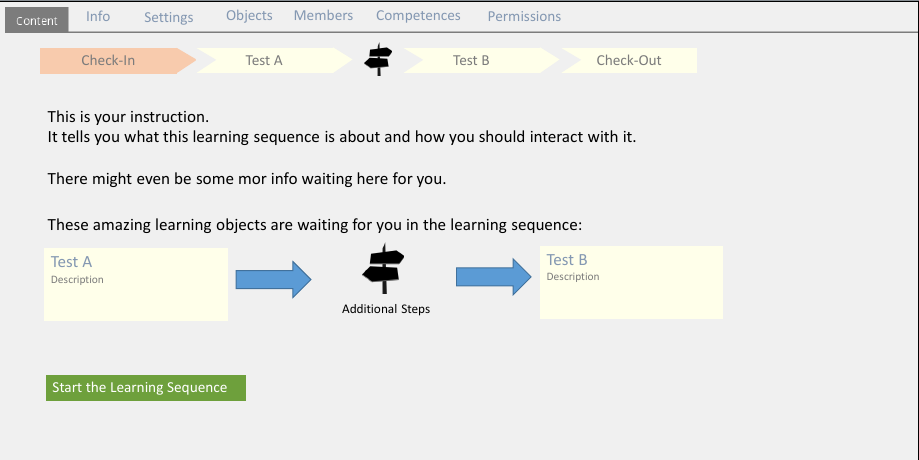The image size is (919, 460).
Task: Switch to the Competences tab
Action: pos(418,16)
